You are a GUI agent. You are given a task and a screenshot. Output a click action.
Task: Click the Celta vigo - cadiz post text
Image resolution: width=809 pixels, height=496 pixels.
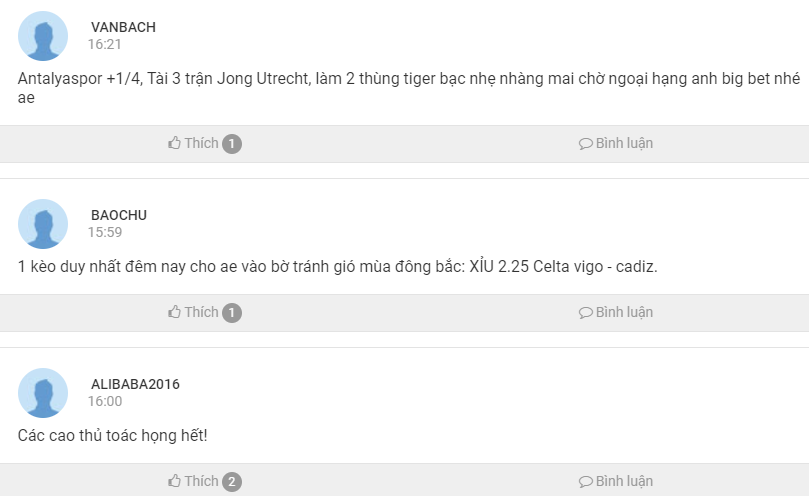click(x=337, y=266)
